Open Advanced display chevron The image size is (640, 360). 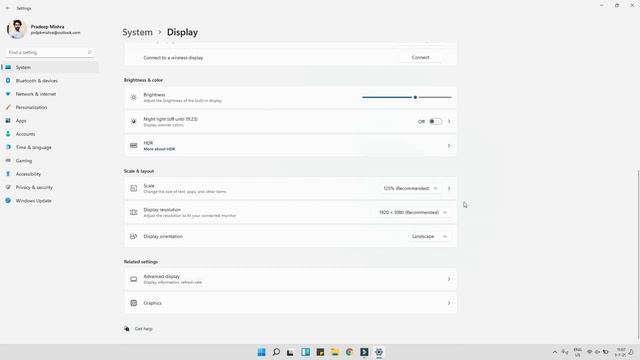[x=449, y=279]
